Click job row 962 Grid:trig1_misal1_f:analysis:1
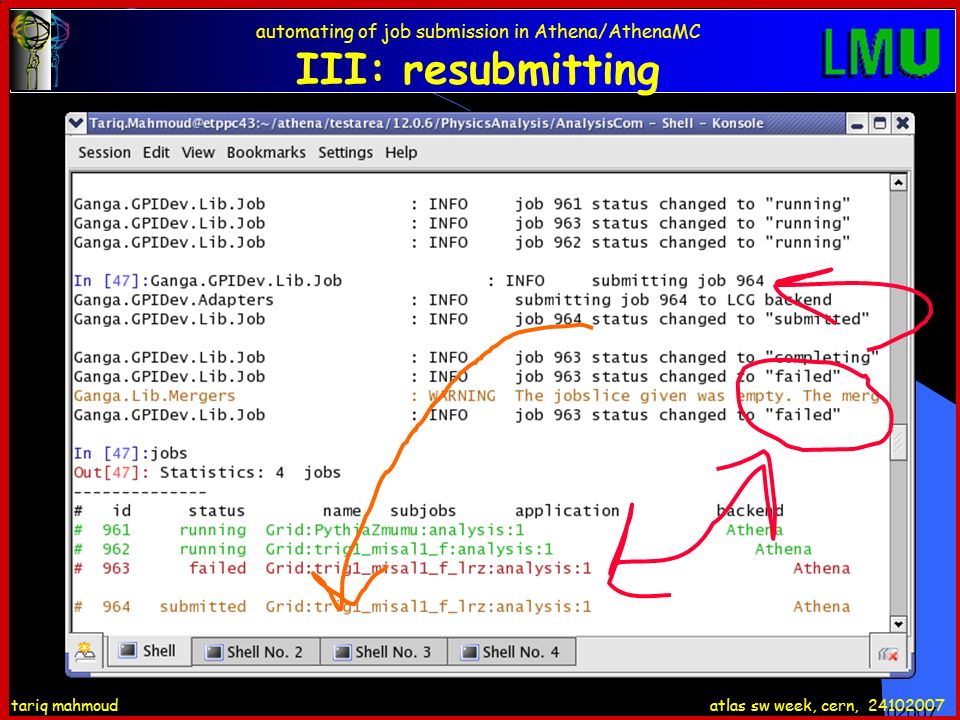 click(x=443, y=549)
